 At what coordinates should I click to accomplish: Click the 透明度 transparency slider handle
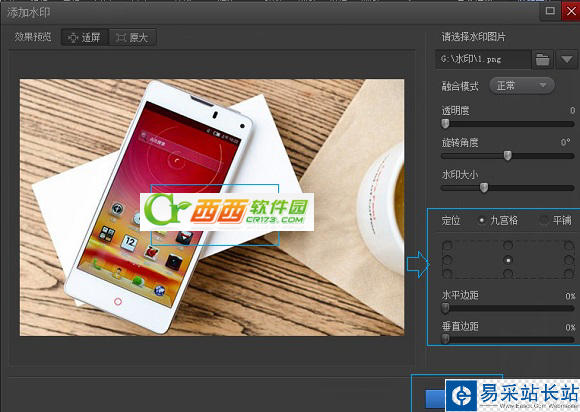pos(445,124)
